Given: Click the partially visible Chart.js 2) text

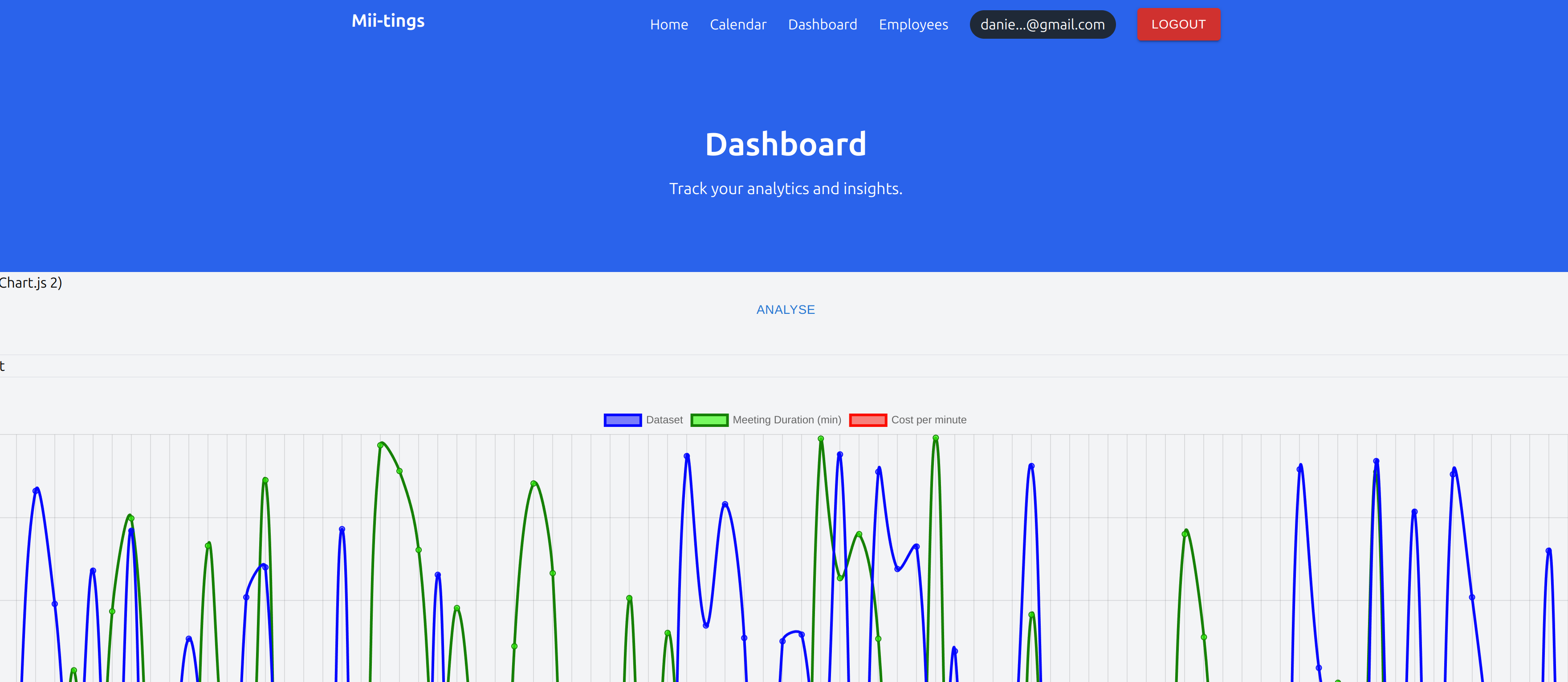Looking at the screenshot, I should [x=30, y=283].
